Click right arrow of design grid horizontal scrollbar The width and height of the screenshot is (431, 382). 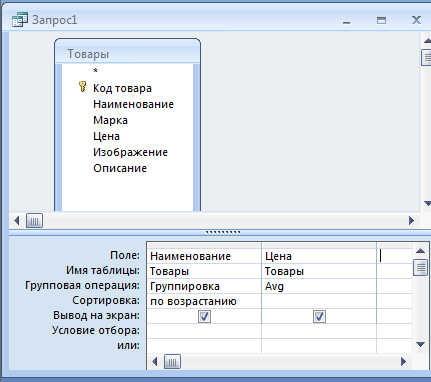pos(404,362)
